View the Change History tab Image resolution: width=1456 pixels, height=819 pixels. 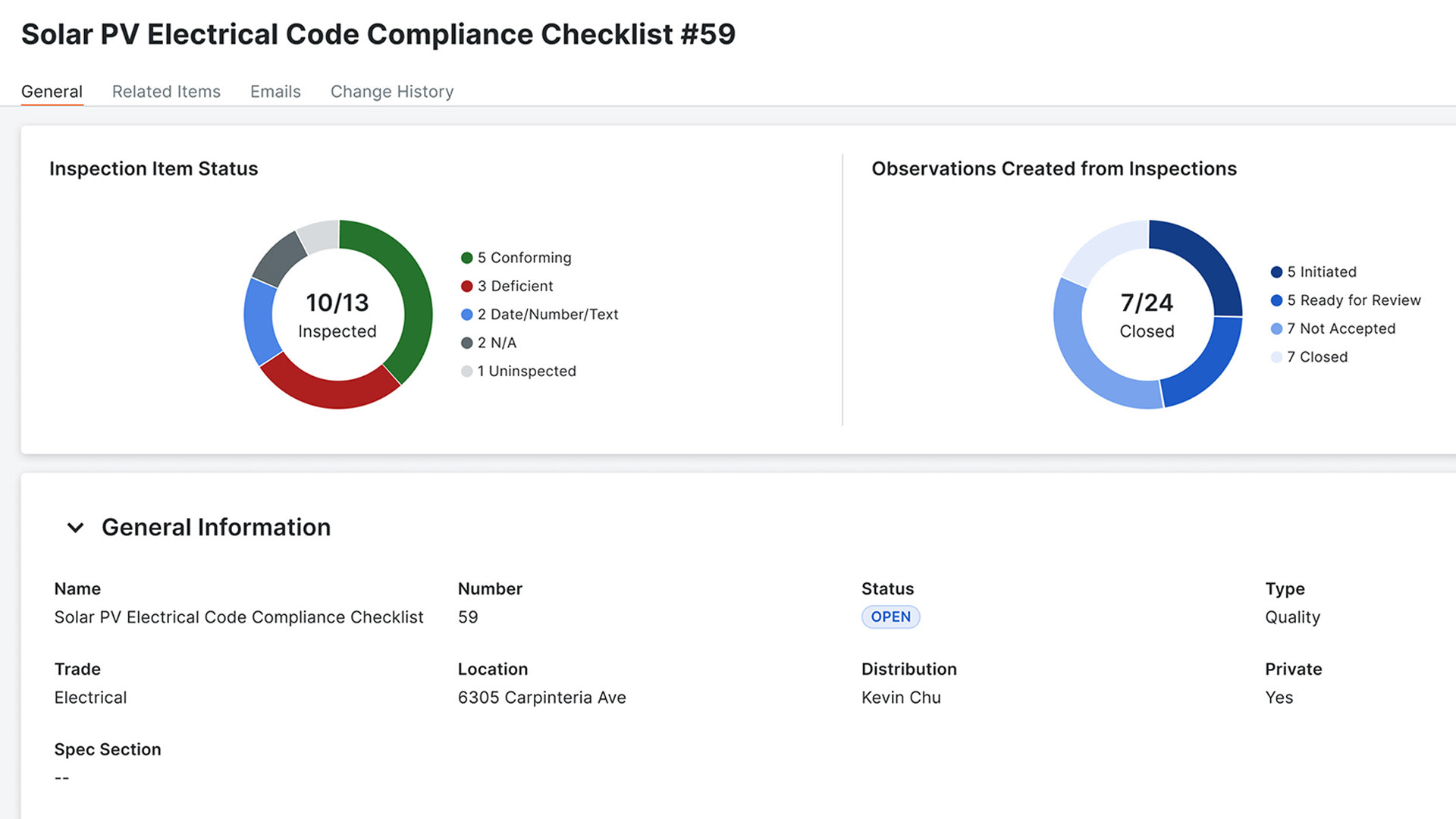(391, 91)
